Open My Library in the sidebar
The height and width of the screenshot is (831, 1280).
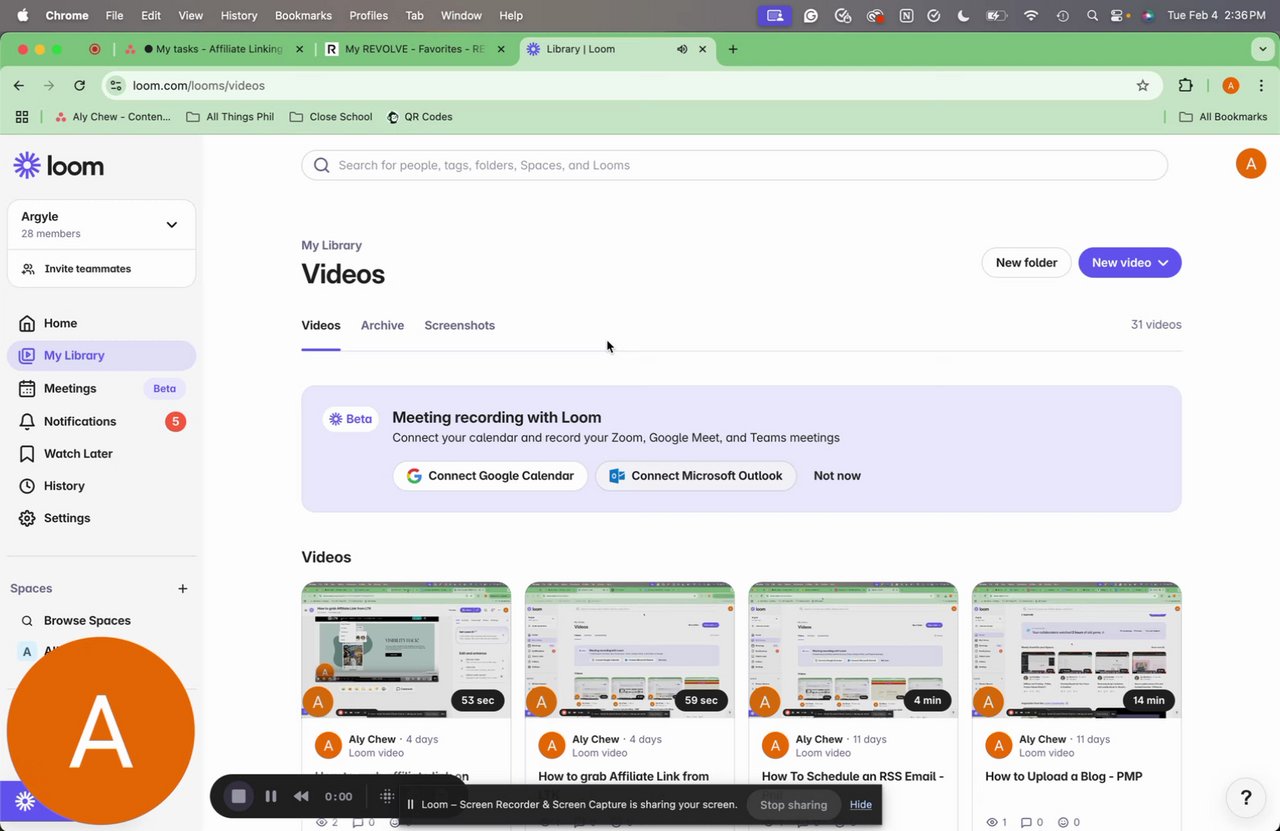tap(101, 355)
